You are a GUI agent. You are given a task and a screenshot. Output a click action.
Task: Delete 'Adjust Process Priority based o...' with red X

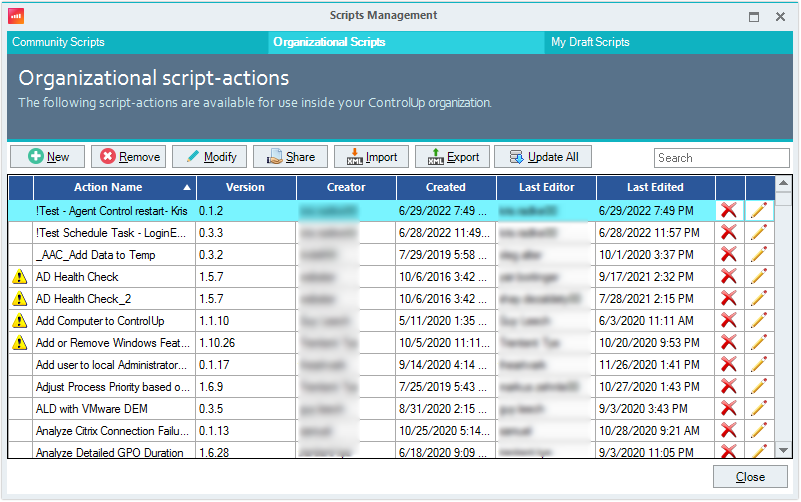[x=729, y=386]
